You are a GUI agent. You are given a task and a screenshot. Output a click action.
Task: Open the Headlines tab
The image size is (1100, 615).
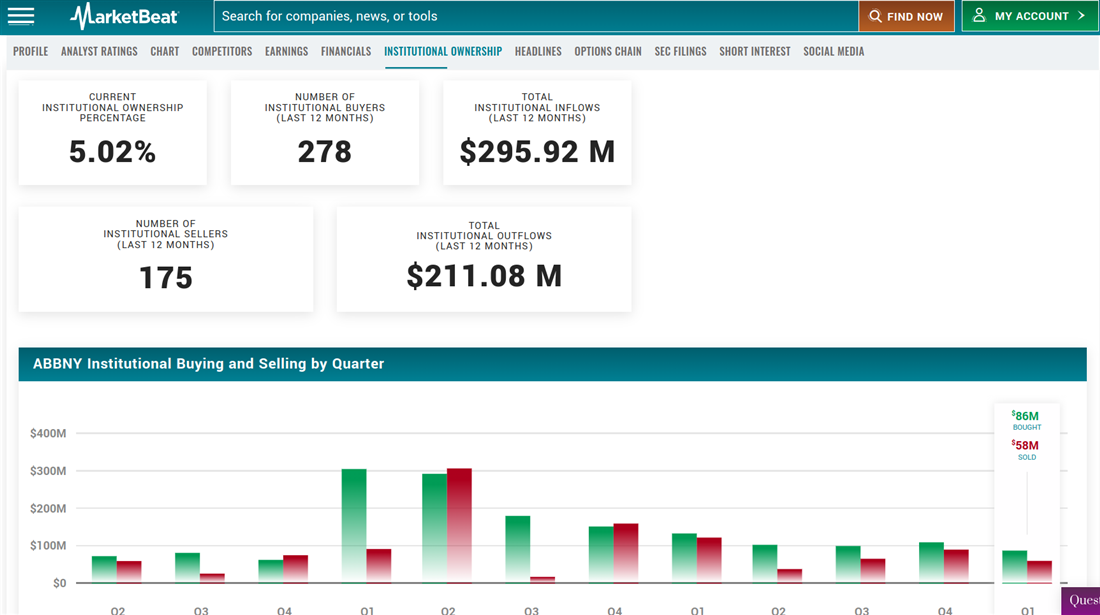[538, 51]
